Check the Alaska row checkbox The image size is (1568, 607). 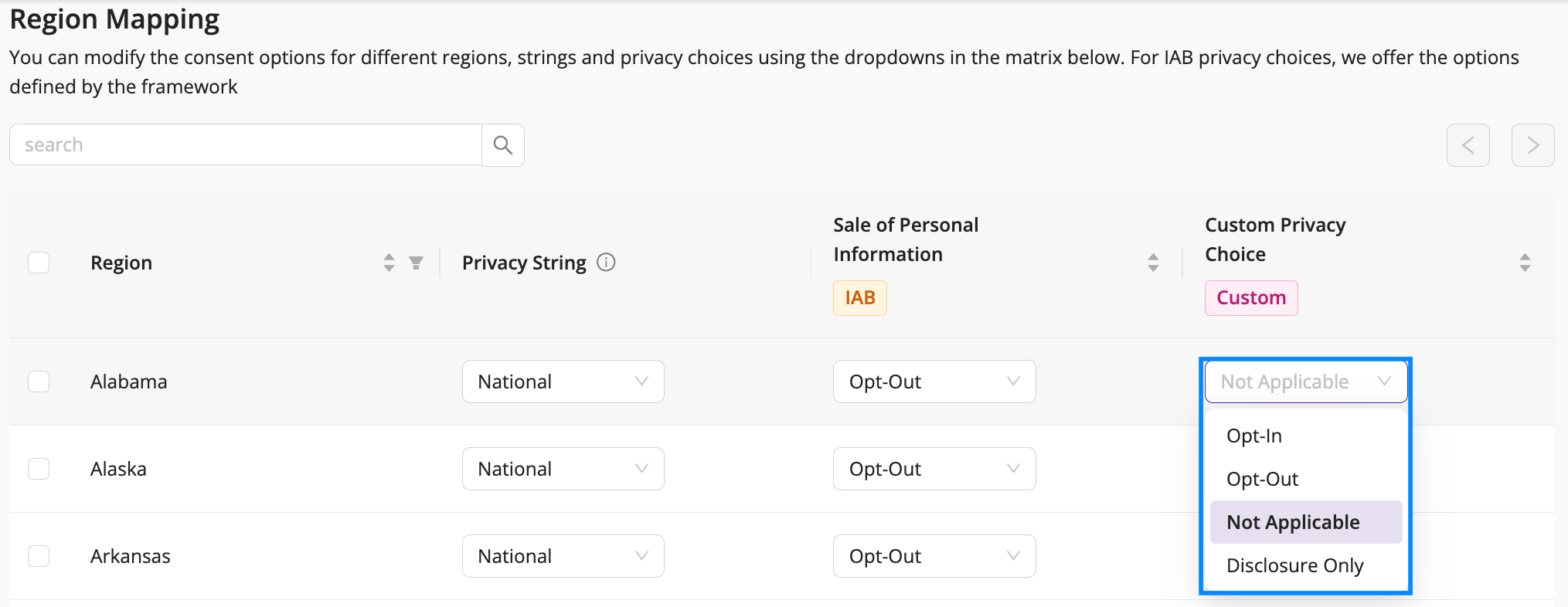pos(39,469)
